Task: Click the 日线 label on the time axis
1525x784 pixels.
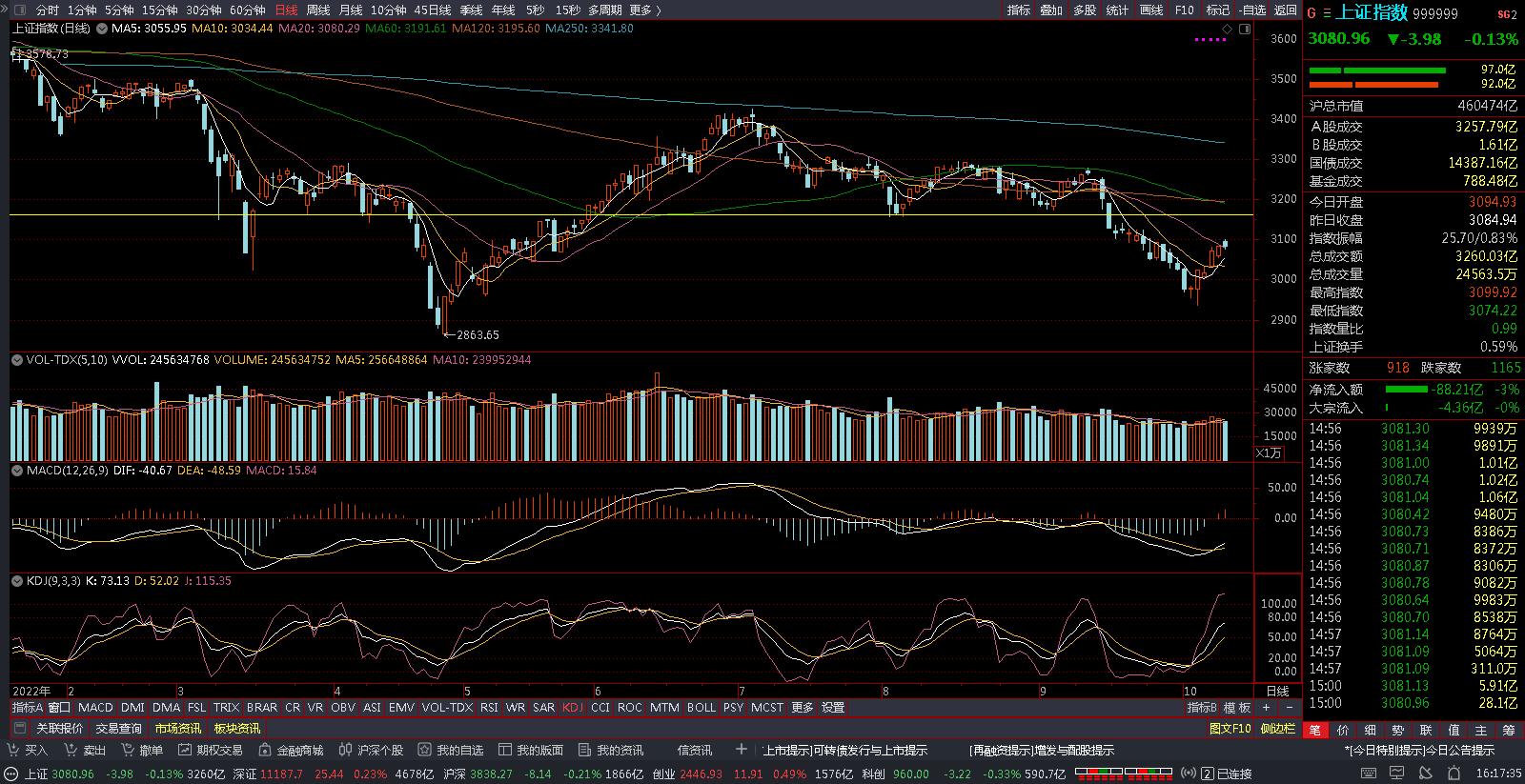Action: tap(1277, 692)
